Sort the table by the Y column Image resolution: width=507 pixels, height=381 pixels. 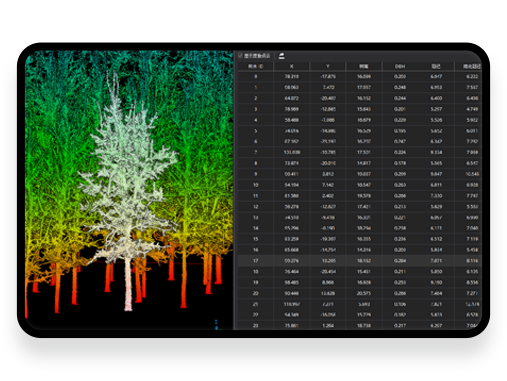click(328, 66)
